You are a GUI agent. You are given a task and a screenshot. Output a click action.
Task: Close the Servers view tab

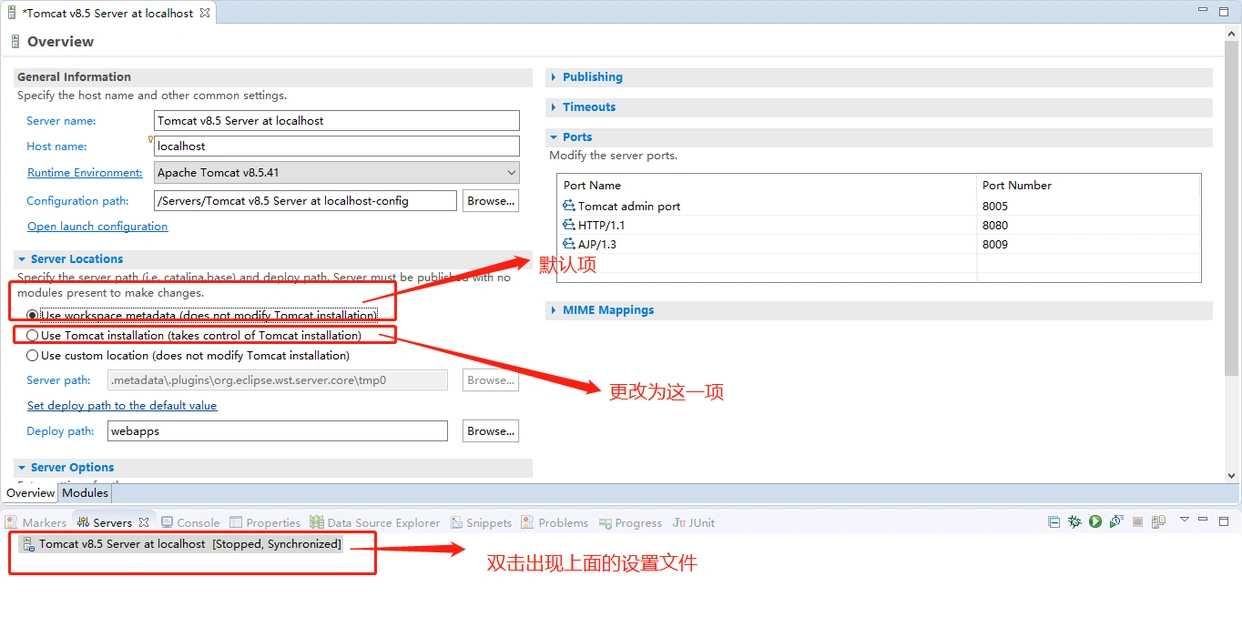[144, 522]
